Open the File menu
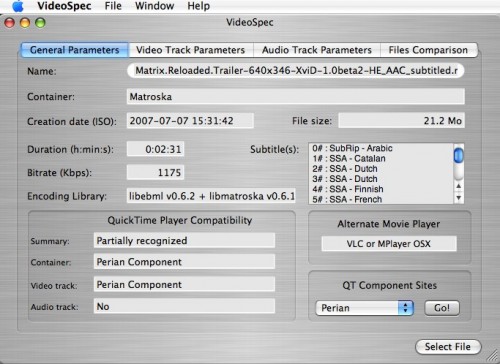The image size is (500, 364). (113, 6)
